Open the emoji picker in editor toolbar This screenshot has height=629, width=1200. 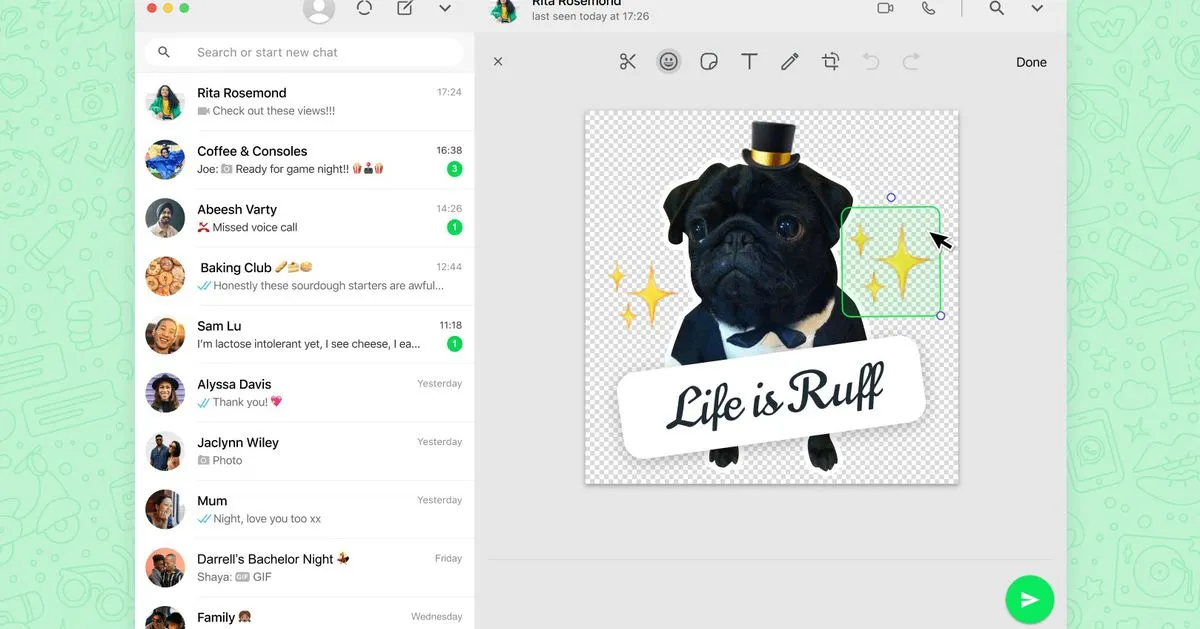click(x=668, y=62)
